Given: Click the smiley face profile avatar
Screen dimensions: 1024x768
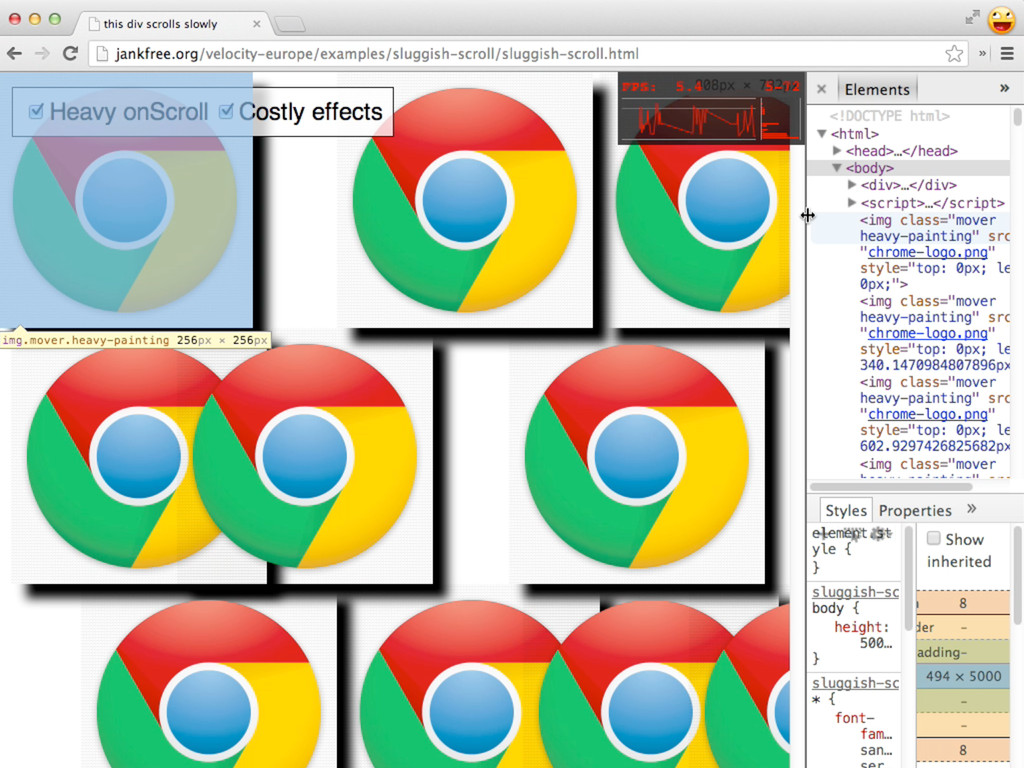Looking at the screenshot, I should [x=1001, y=19].
